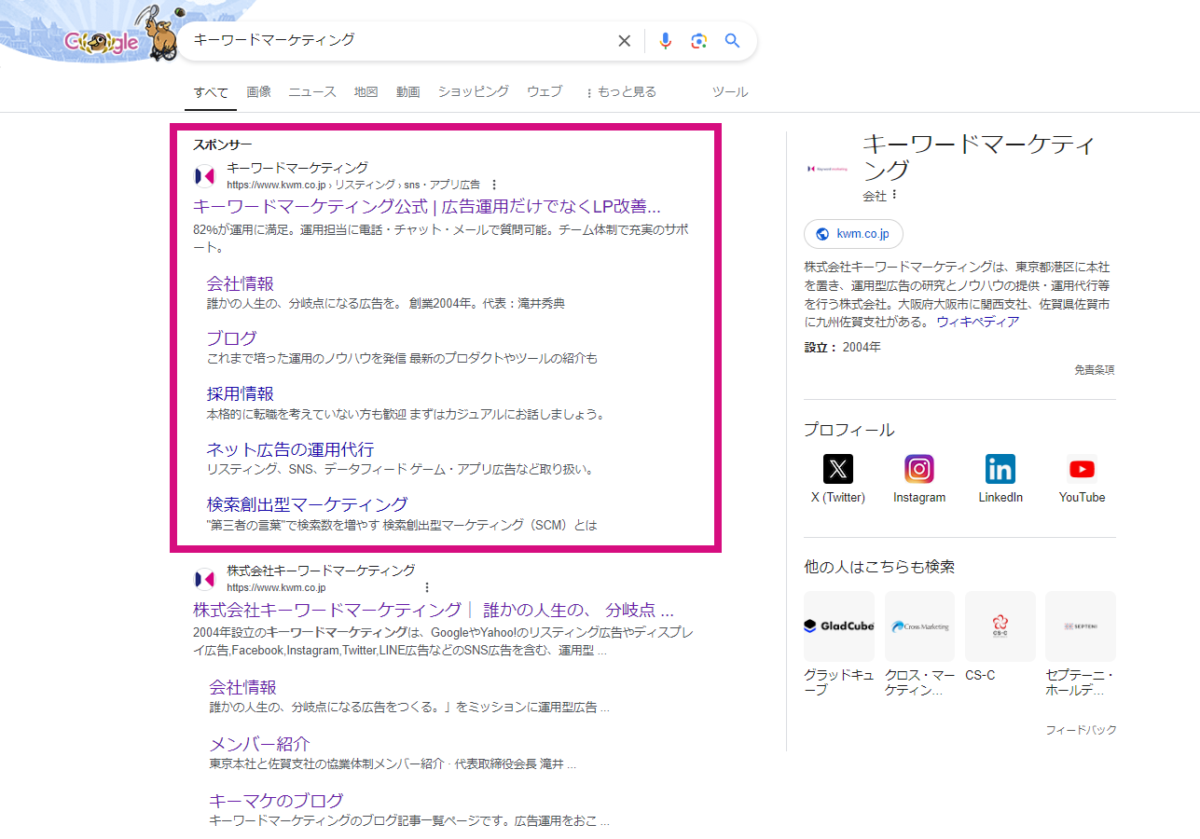This screenshot has height=839, width=1200.
Task: Open the Instagram profile icon
Action: click(x=919, y=469)
